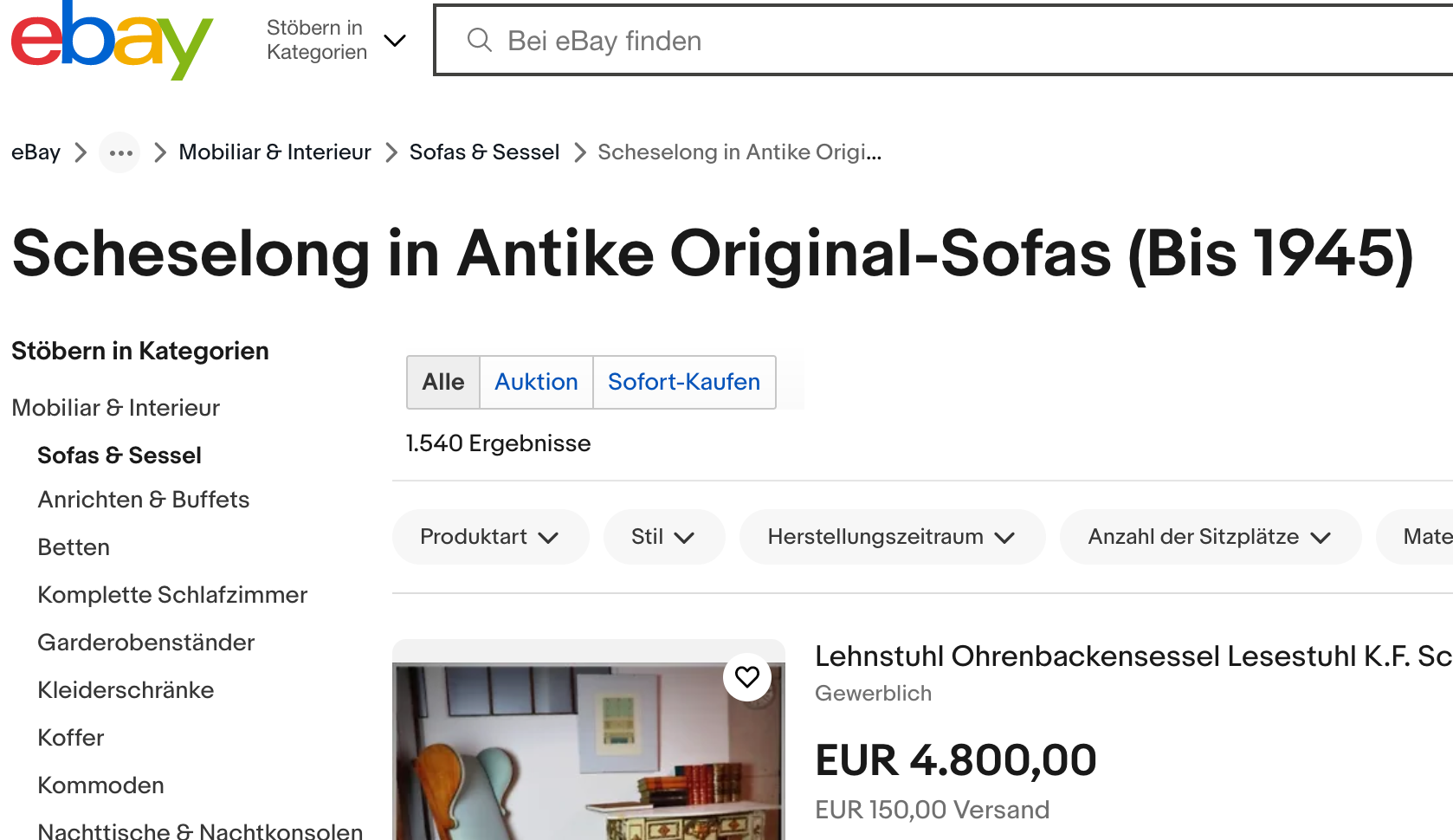This screenshot has height=840, width=1453.
Task: Go to eBay home breadcrumb link
Action: [x=36, y=152]
